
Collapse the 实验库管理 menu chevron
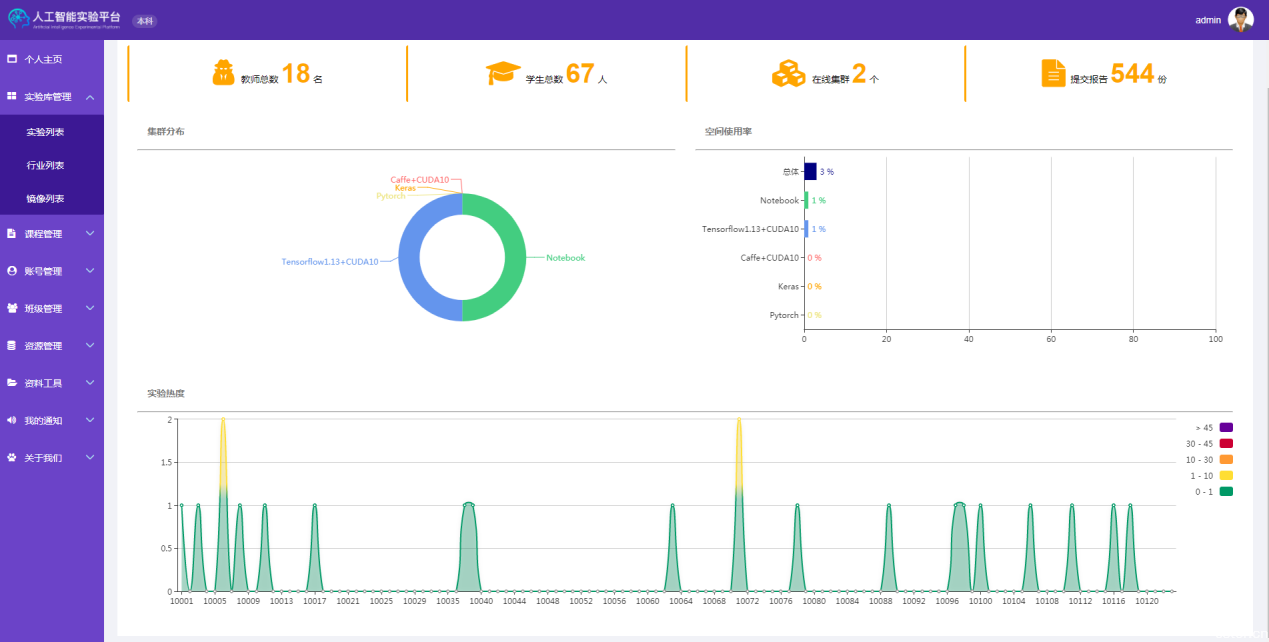(90, 97)
